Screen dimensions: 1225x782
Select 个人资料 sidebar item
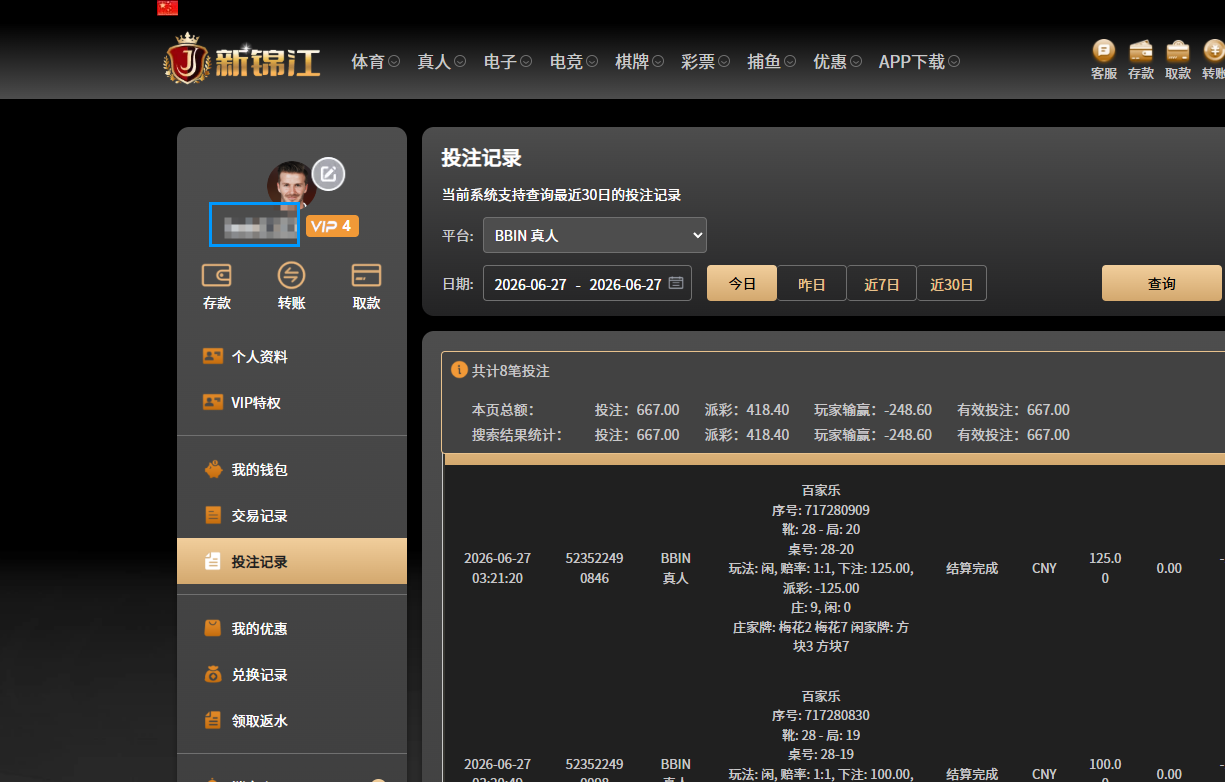click(x=292, y=356)
